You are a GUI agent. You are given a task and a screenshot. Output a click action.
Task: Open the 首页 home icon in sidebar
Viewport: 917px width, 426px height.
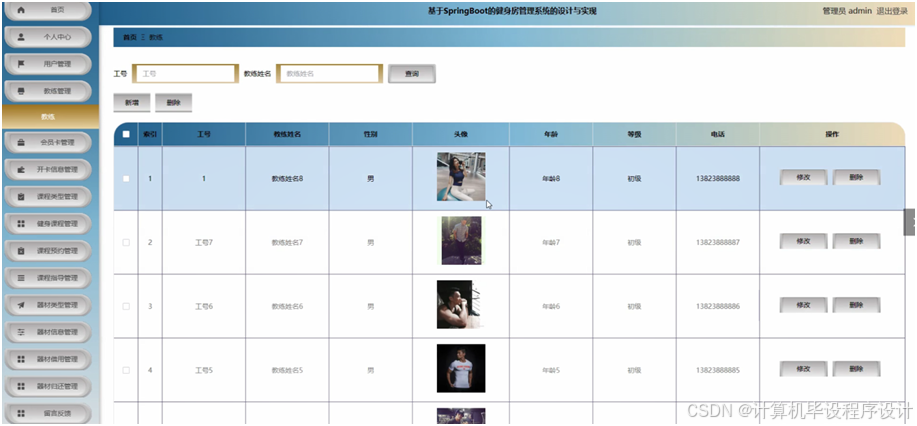(21, 10)
